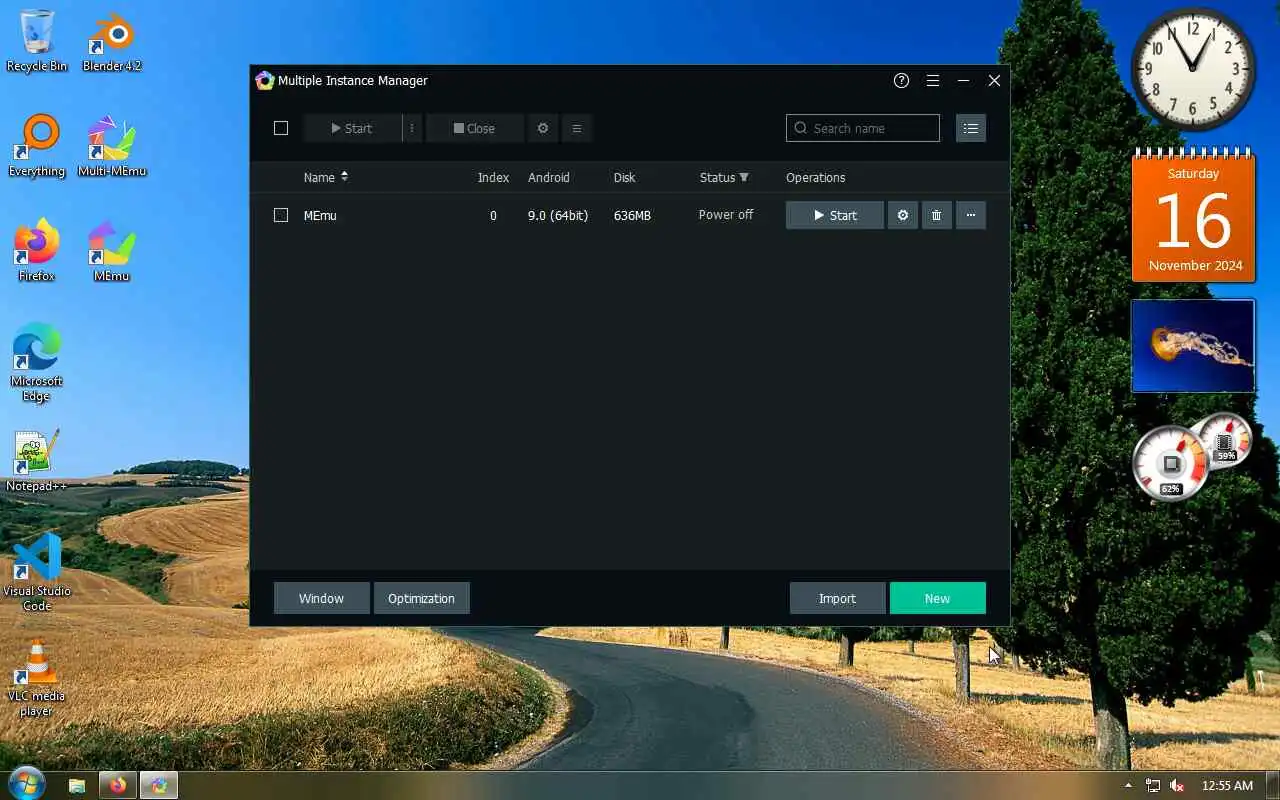The image size is (1280, 800).
Task: Select the MEmu desktop icon
Action: pyautogui.click(x=112, y=251)
